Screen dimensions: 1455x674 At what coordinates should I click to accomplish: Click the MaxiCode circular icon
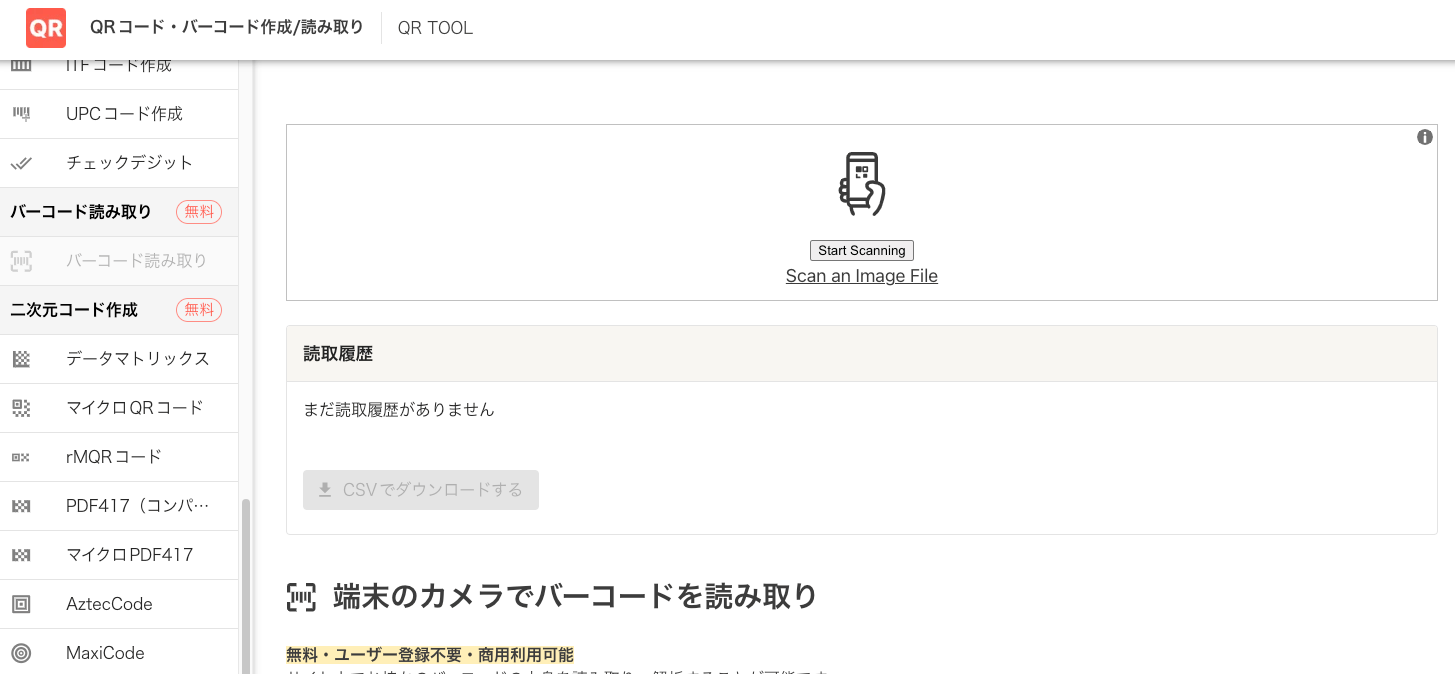(21, 652)
